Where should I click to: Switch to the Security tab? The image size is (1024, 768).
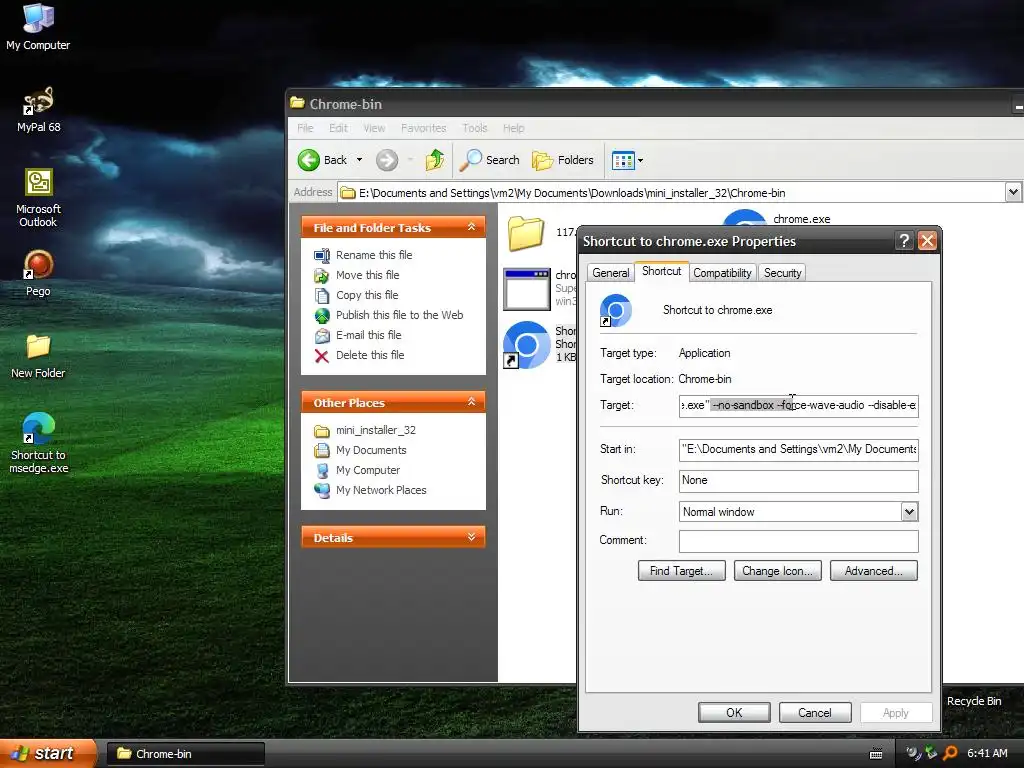click(x=782, y=273)
